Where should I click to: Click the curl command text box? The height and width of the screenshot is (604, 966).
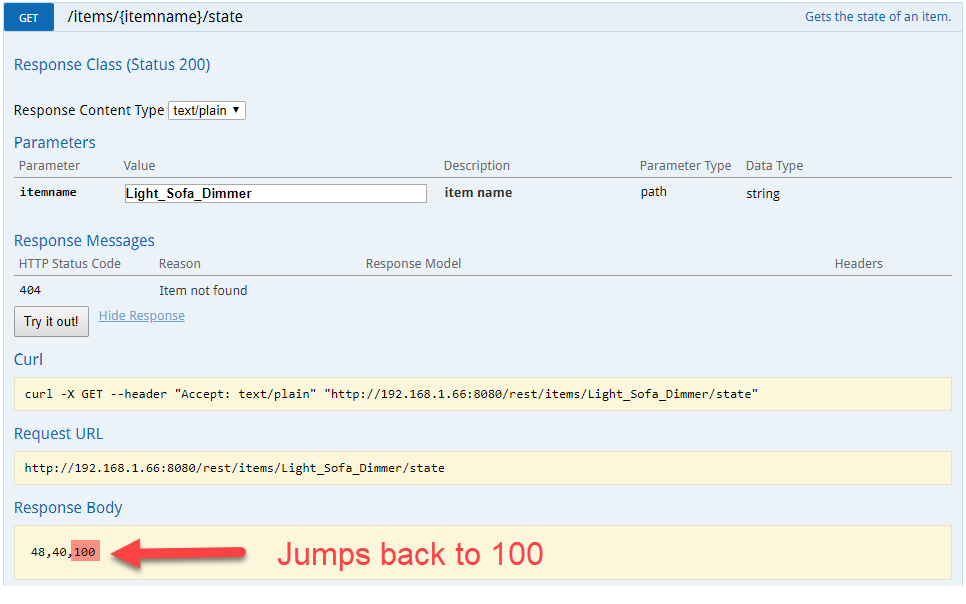tap(482, 394)
